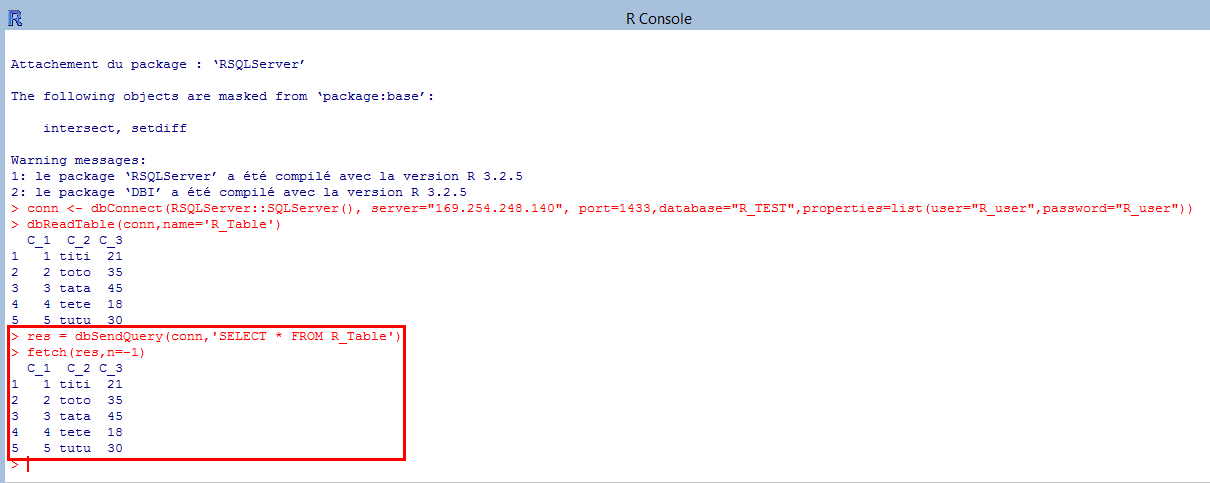Select the 'following objects are masked' line
This screenshot has width=1210, height=483.
(222, 96)
